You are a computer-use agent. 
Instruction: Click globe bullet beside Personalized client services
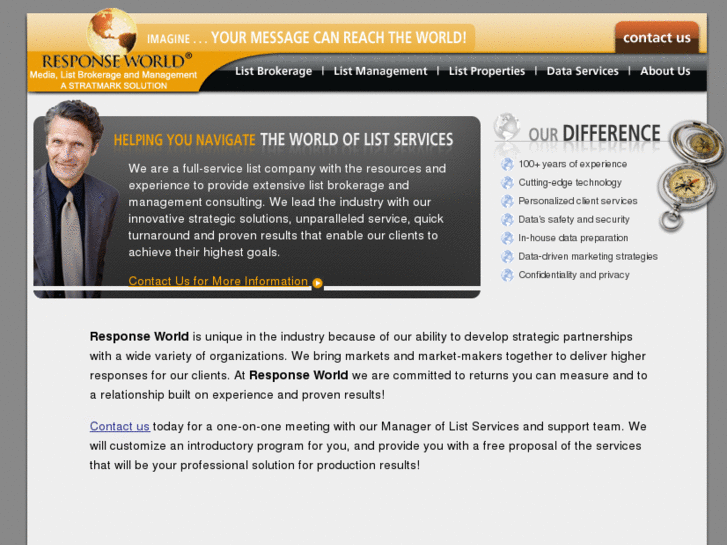tap(507, 201)
